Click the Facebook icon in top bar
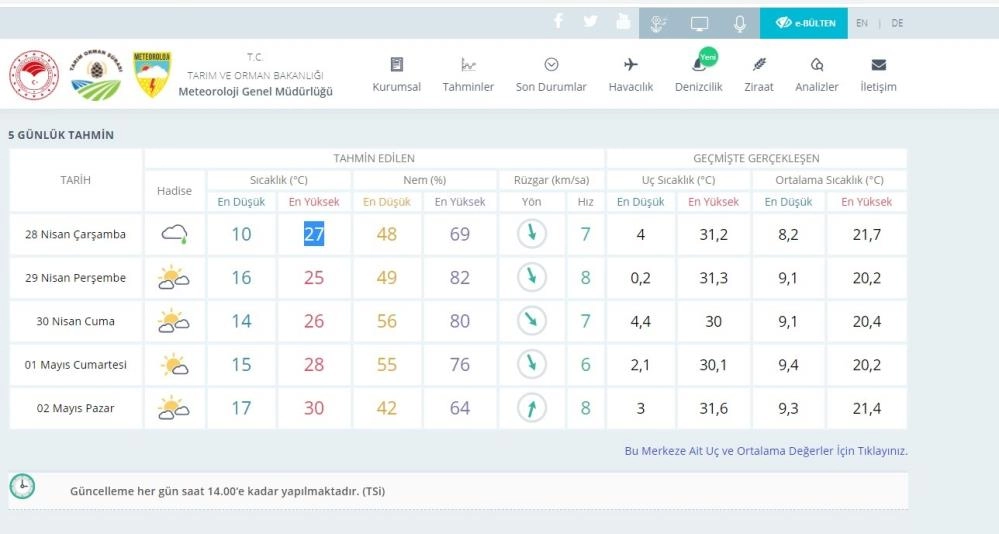999x534 pixels. (558, 22)
